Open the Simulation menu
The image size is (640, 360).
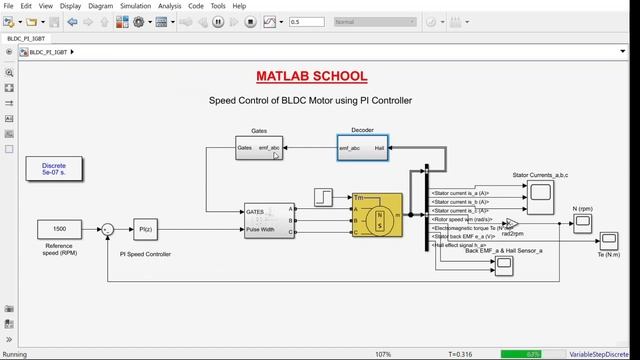click(136, 6)
